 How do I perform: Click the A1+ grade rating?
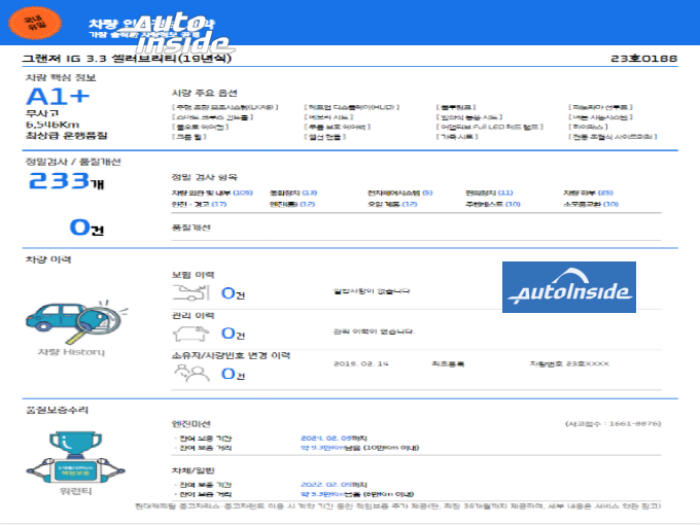click(x=58, y=96)
